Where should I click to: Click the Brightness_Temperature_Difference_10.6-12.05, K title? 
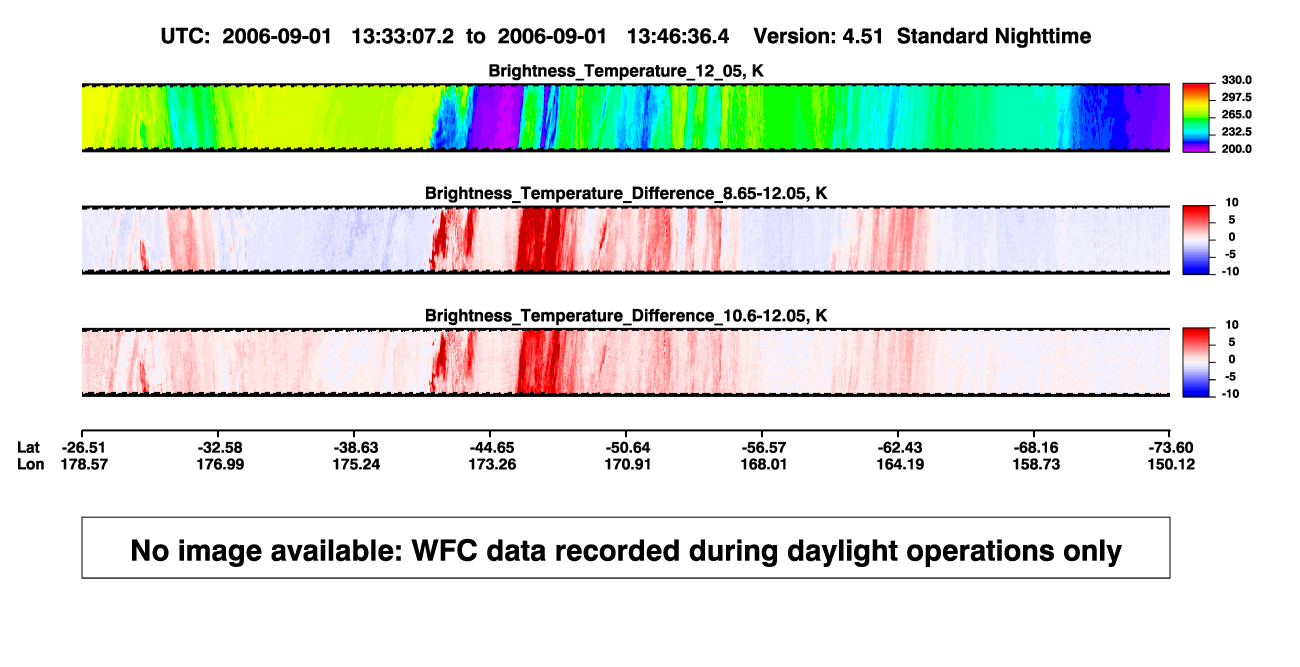(x=626, y=315)
